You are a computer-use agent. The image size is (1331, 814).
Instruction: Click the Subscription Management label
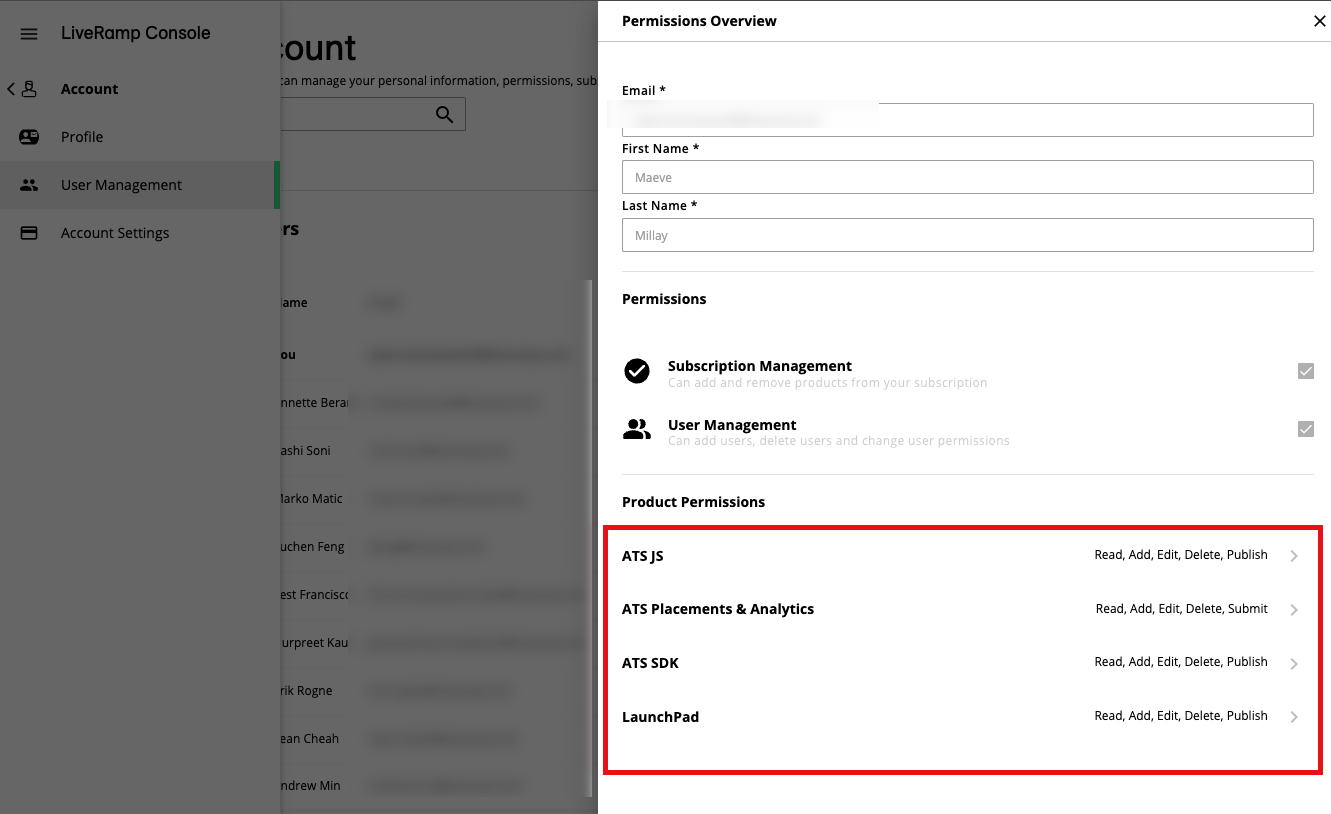click(760, 366)
